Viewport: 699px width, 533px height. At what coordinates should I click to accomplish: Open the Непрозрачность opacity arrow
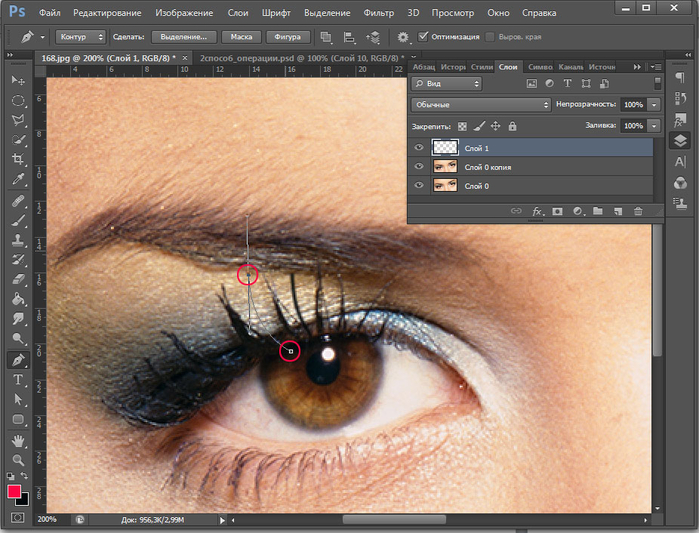654,104
